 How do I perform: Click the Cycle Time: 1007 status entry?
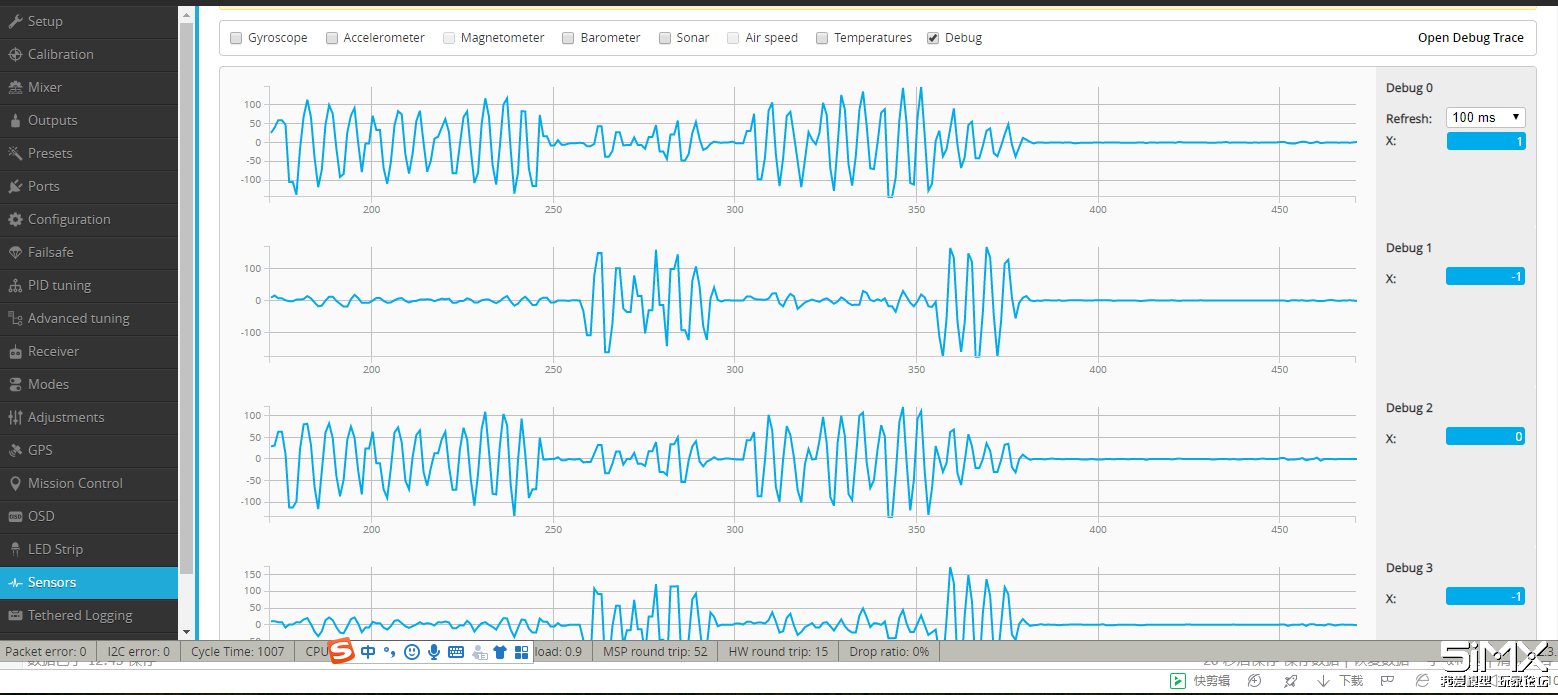coord(238,651)
